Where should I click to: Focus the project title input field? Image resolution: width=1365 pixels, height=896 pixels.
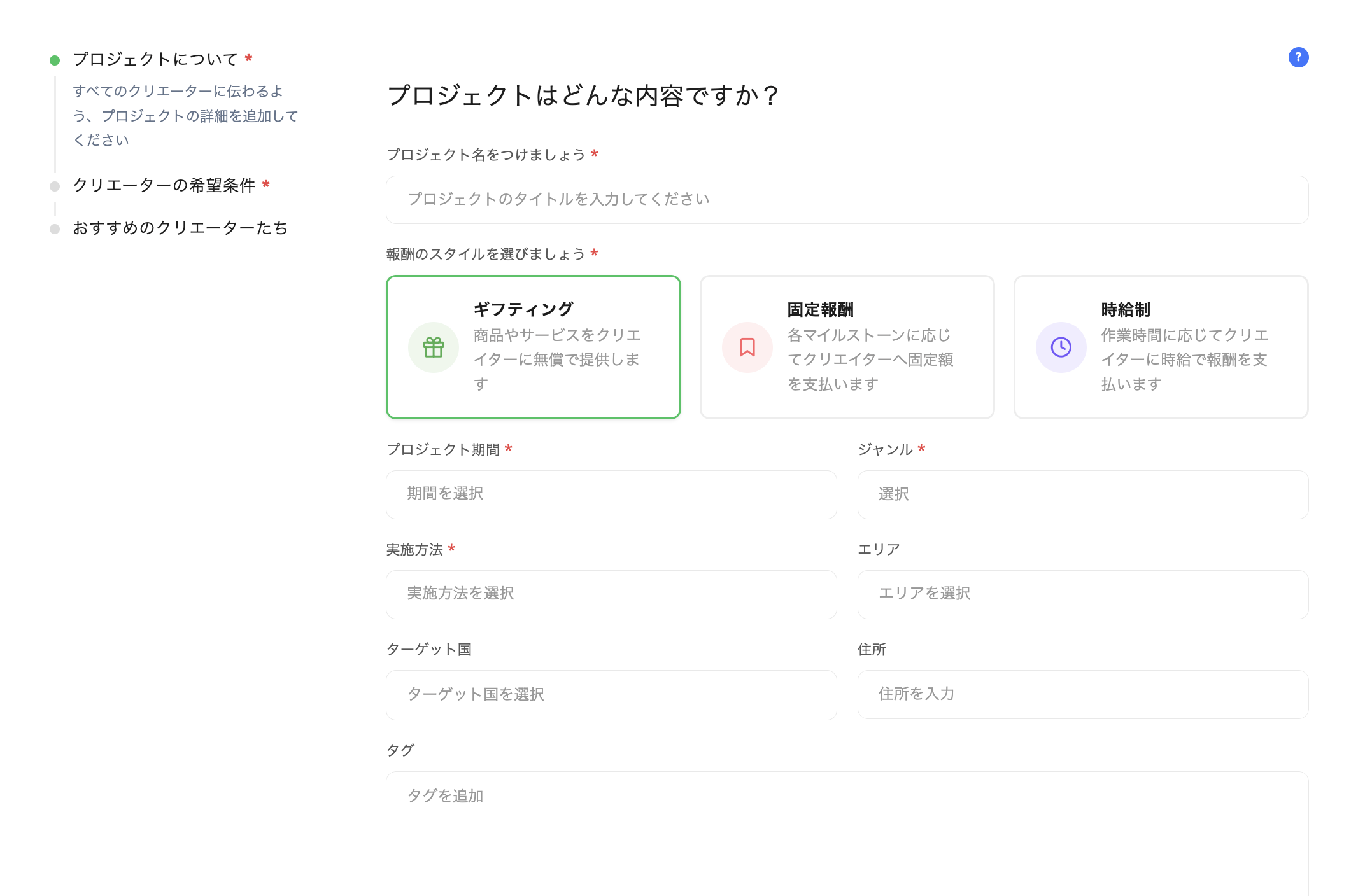[x=847, y=200]
